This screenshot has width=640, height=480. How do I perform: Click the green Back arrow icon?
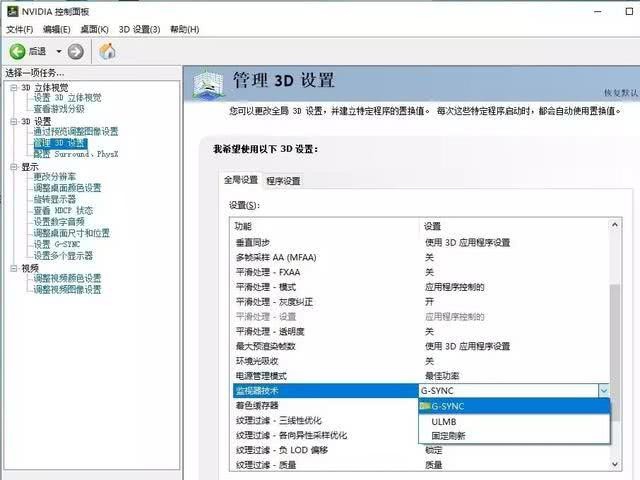click(18, 51)
